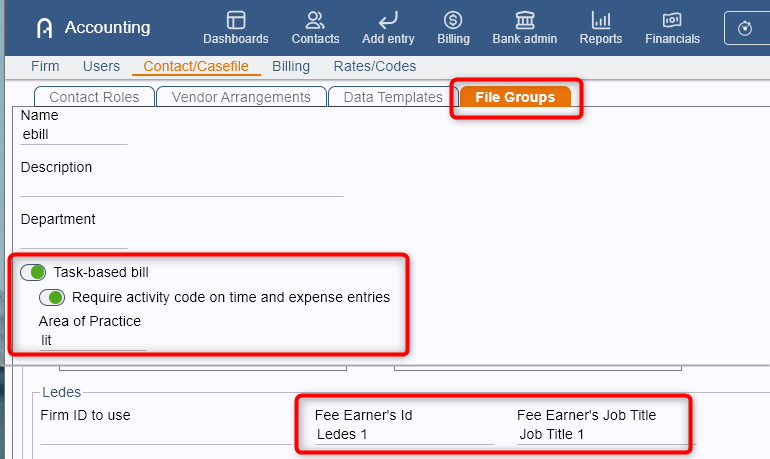The image size is (770, 459).
Task: Open the Billing submenu item
Action: [x=291, y=66]
